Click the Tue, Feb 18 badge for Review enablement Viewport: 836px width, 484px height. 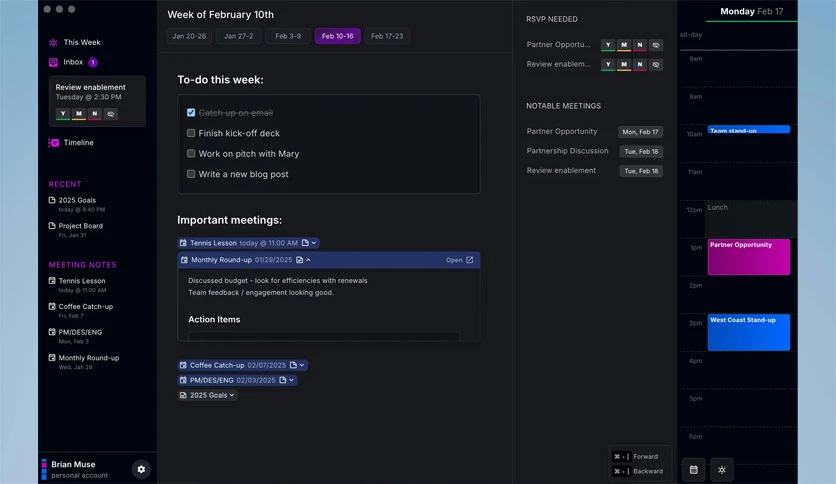(x=641, y=171)
